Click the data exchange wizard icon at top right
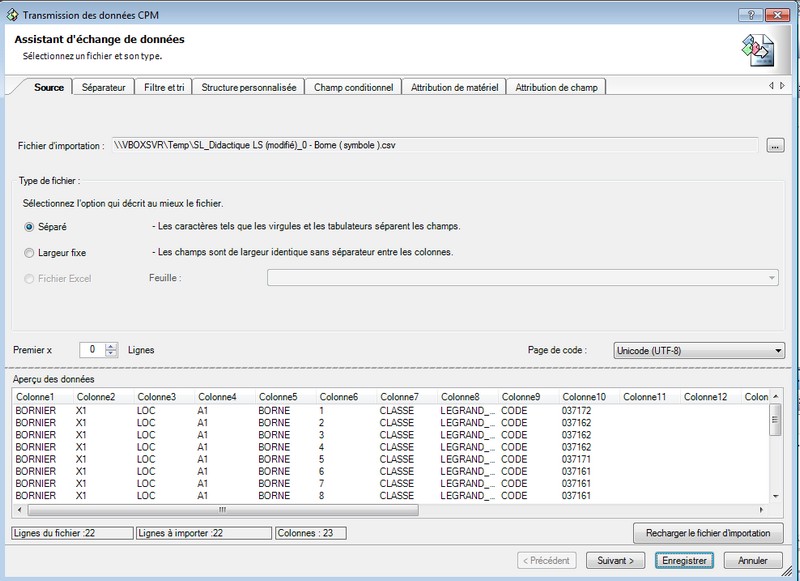800x581 pixels. (756, 48)
